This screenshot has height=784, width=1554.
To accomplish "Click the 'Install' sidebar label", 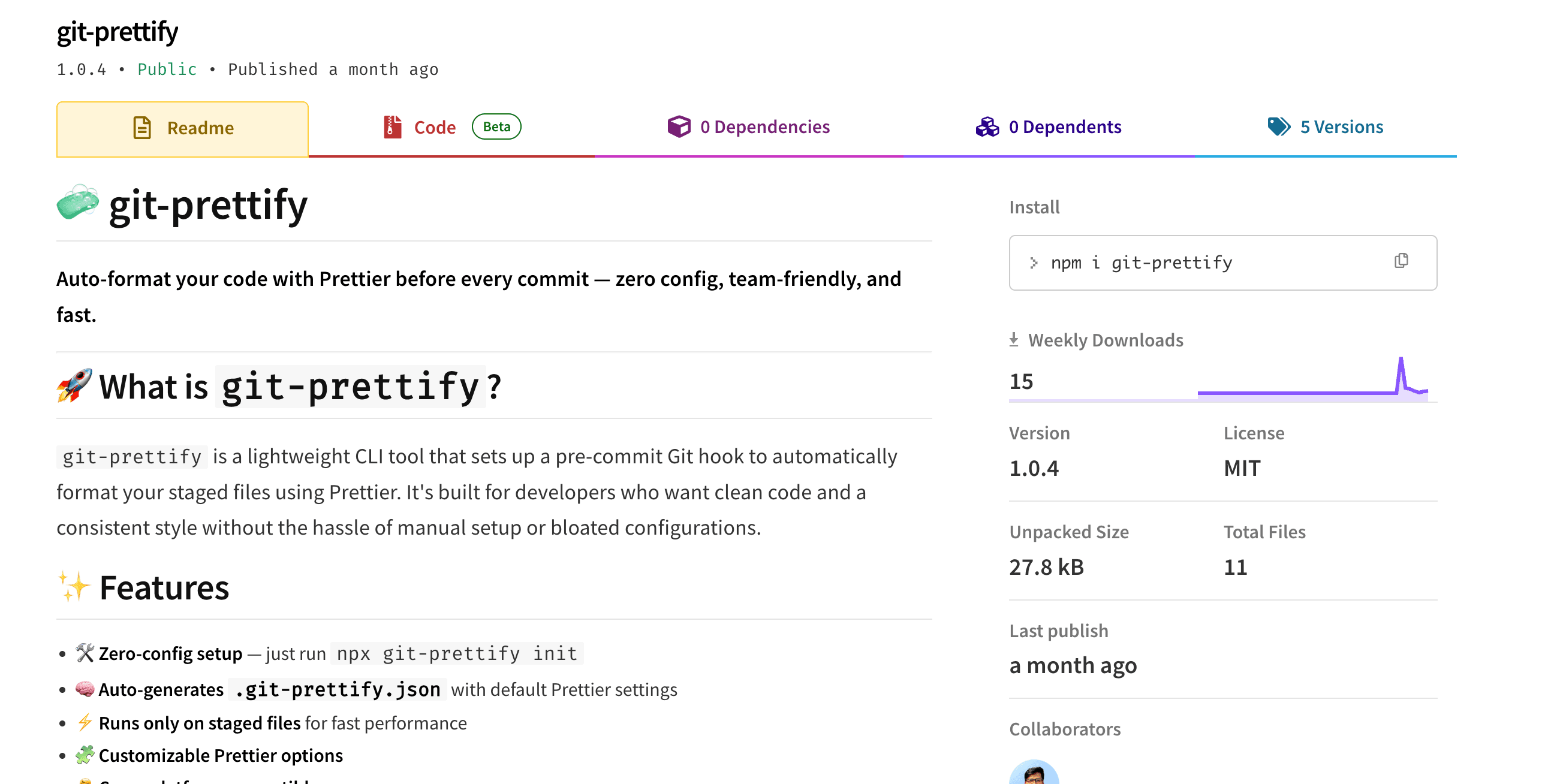I will (1034, 207).
